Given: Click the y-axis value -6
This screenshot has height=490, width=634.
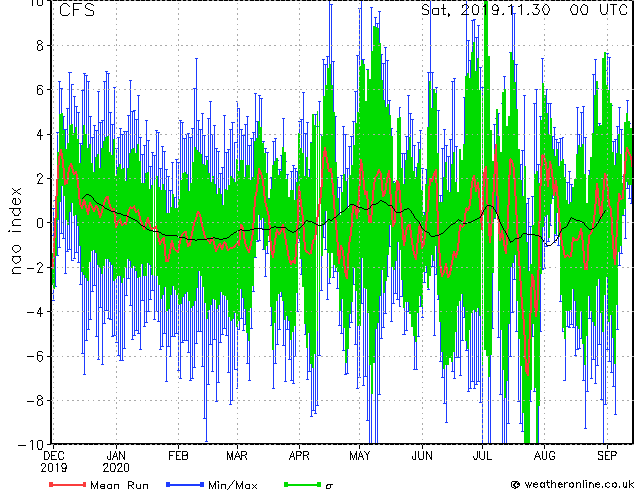Looking at the screenshot, I should (x=35, y=356).
